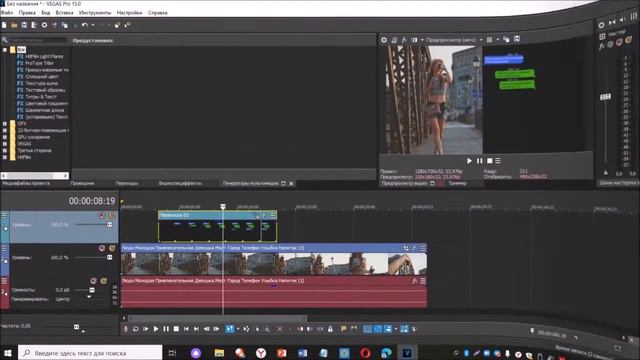Open event FX on the red audio clip
The height and width of the screenshot is (360, 640).
click(x=414, y=281)
